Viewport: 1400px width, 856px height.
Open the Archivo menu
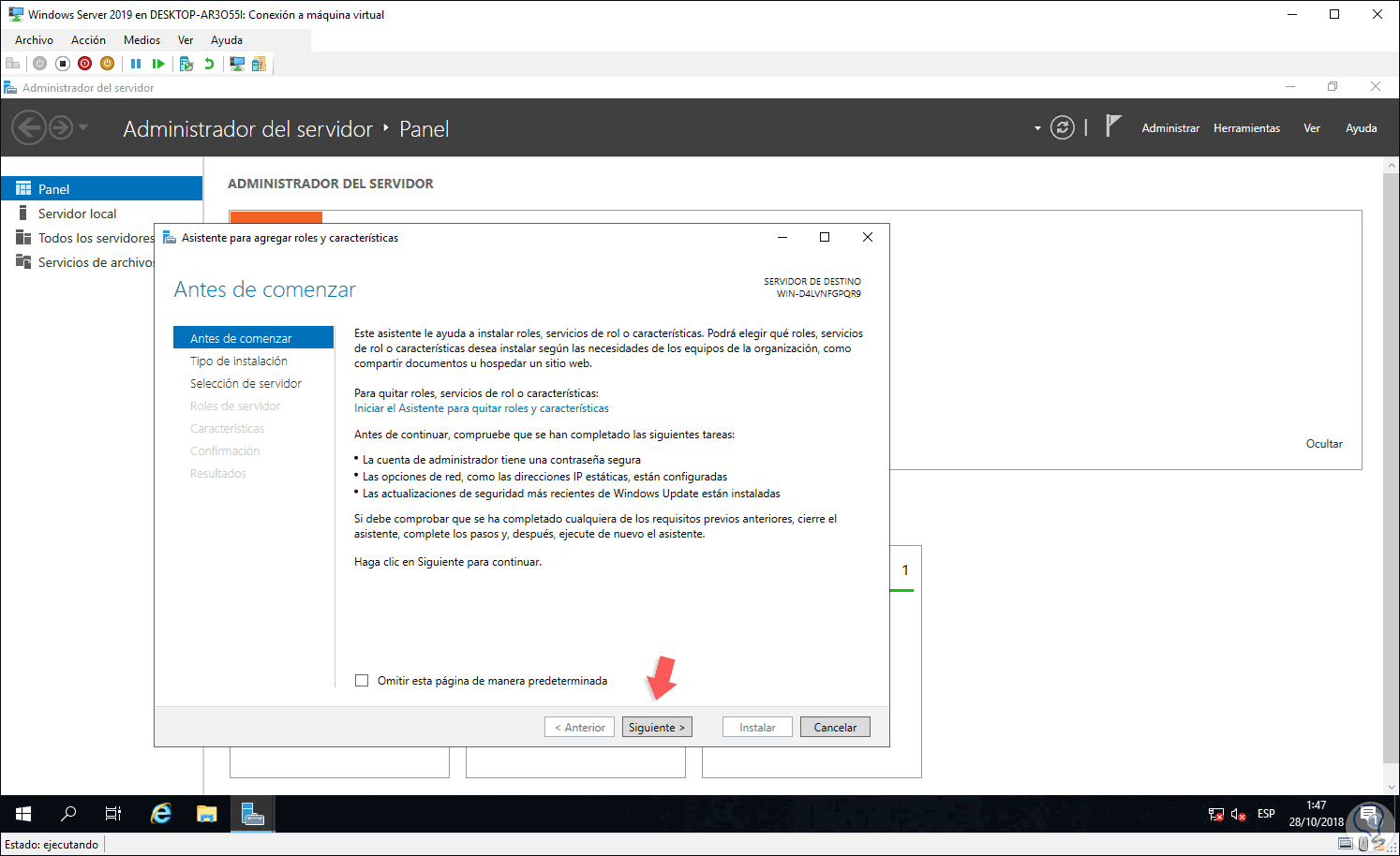tap(34, 40)
